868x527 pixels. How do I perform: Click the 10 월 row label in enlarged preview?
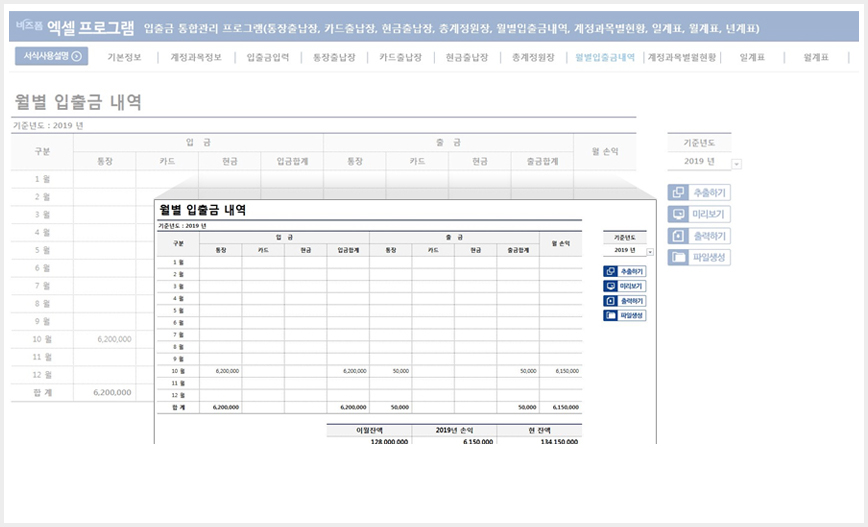[178, 371]
